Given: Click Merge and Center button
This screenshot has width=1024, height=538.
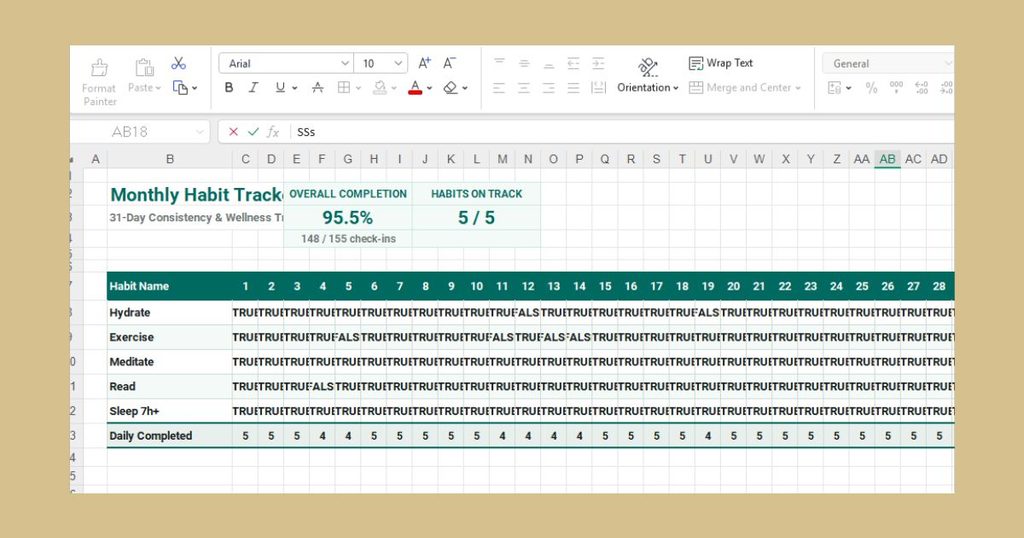Looking at the screenshot, I should 740,87.
